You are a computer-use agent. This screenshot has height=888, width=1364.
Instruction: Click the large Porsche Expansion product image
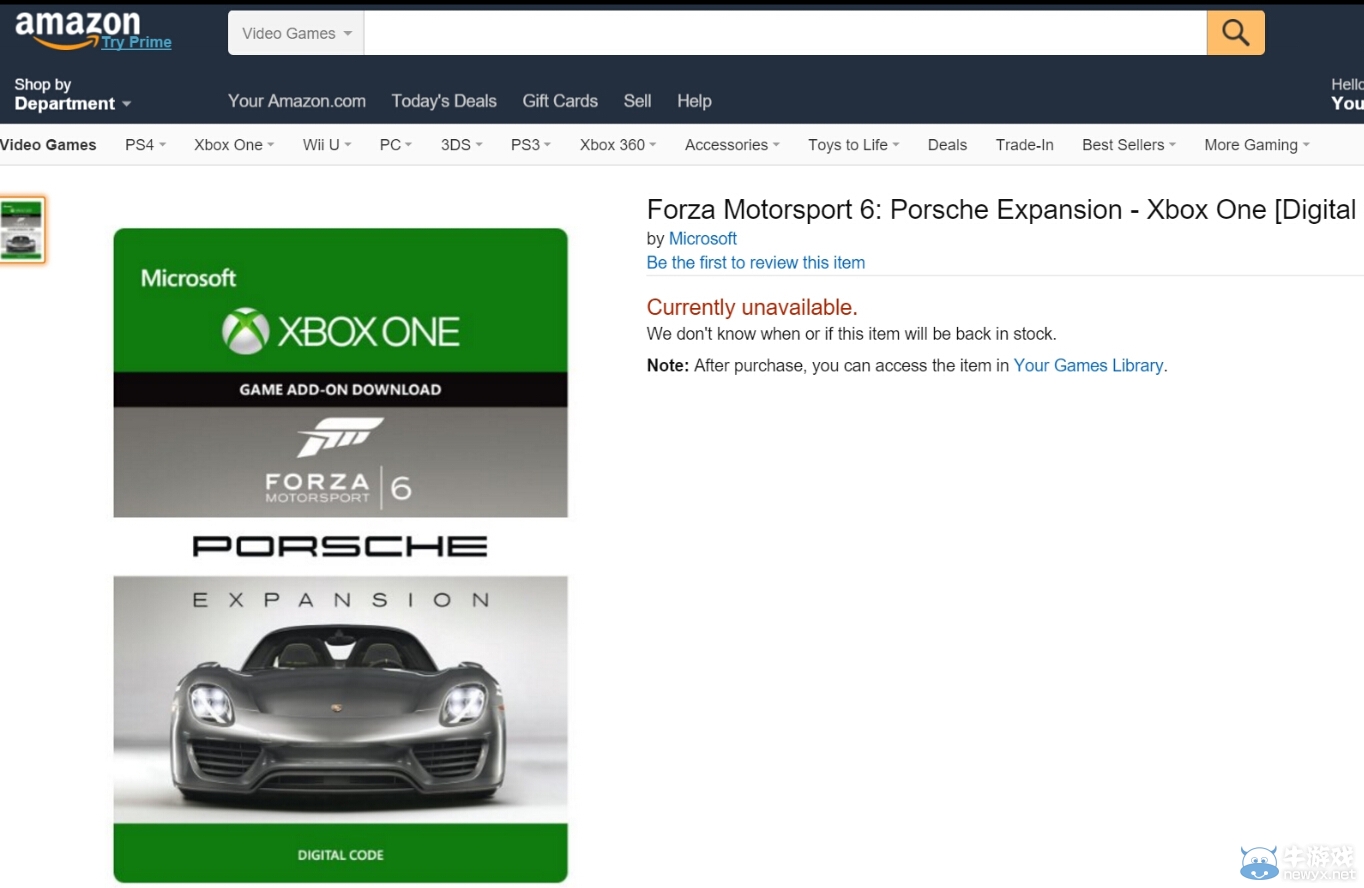[340, 555]
